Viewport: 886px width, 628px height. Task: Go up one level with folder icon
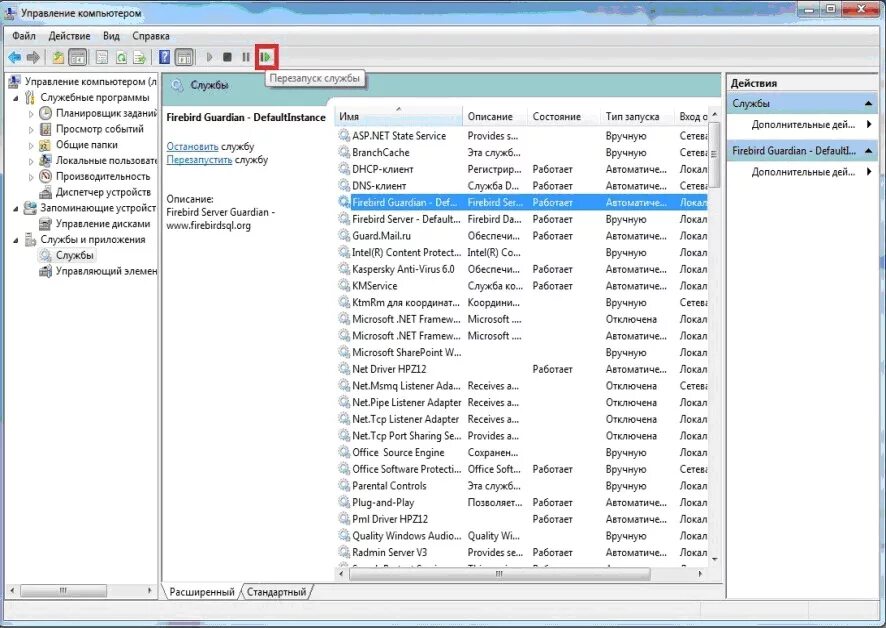click(58, 57)
